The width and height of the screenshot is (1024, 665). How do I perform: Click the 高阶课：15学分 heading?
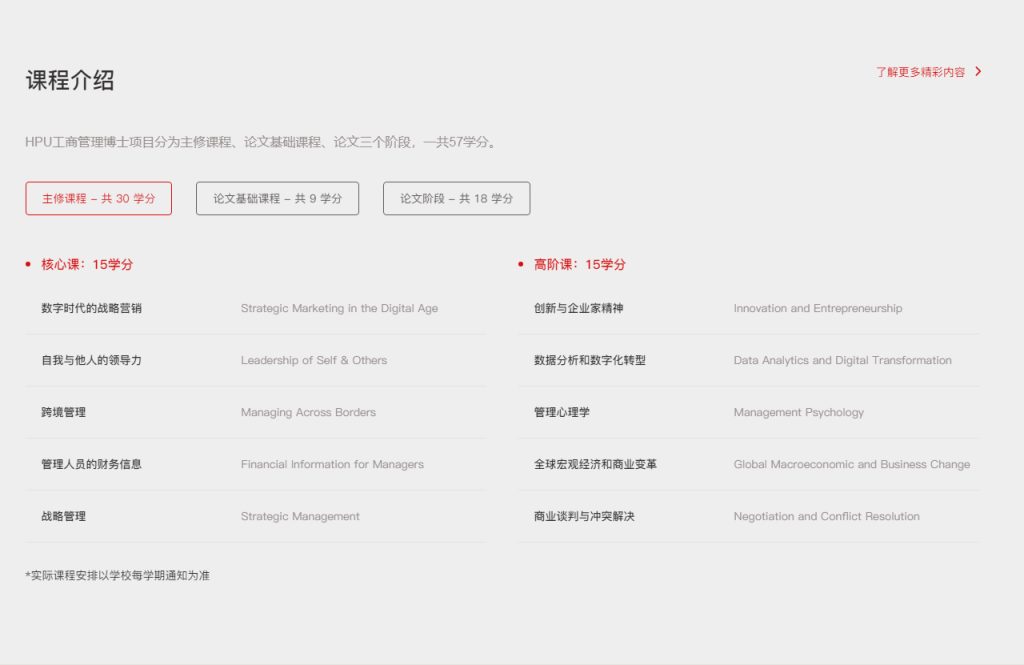pos(579,265)
